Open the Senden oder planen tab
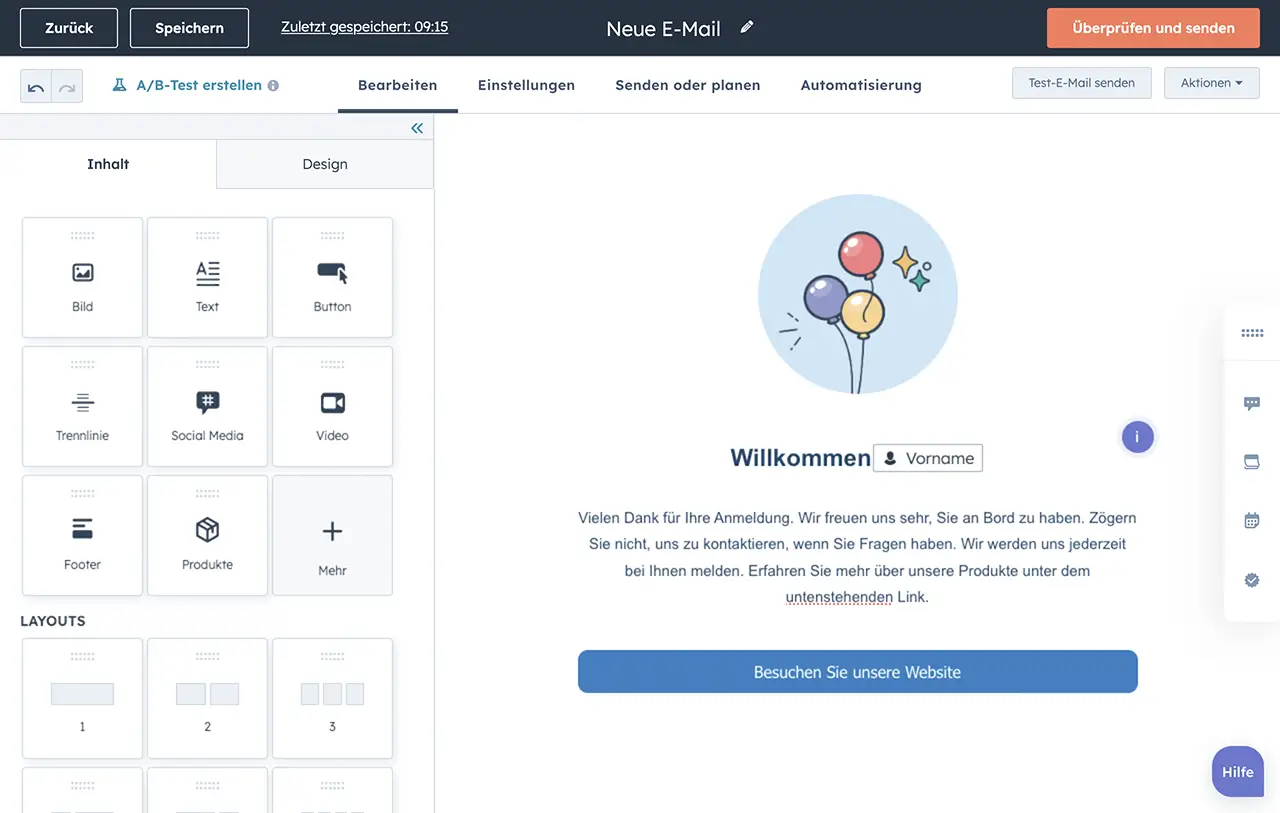Screen dimensions: 1280x813 point(688,85)
